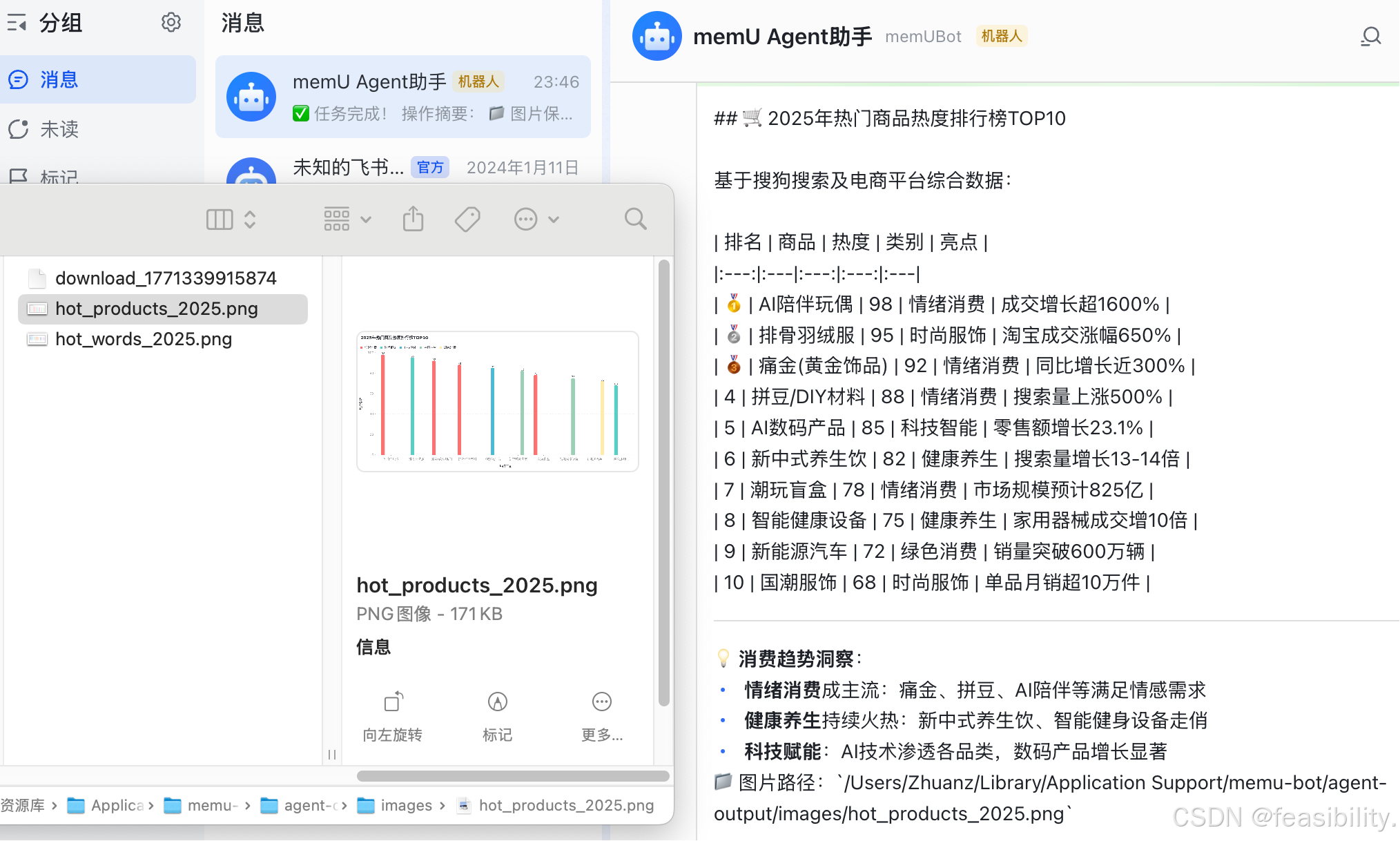Click 向左旋转 rotate left icon
Viewport: 1400px width, 841px height.
[x=393, y=702]
